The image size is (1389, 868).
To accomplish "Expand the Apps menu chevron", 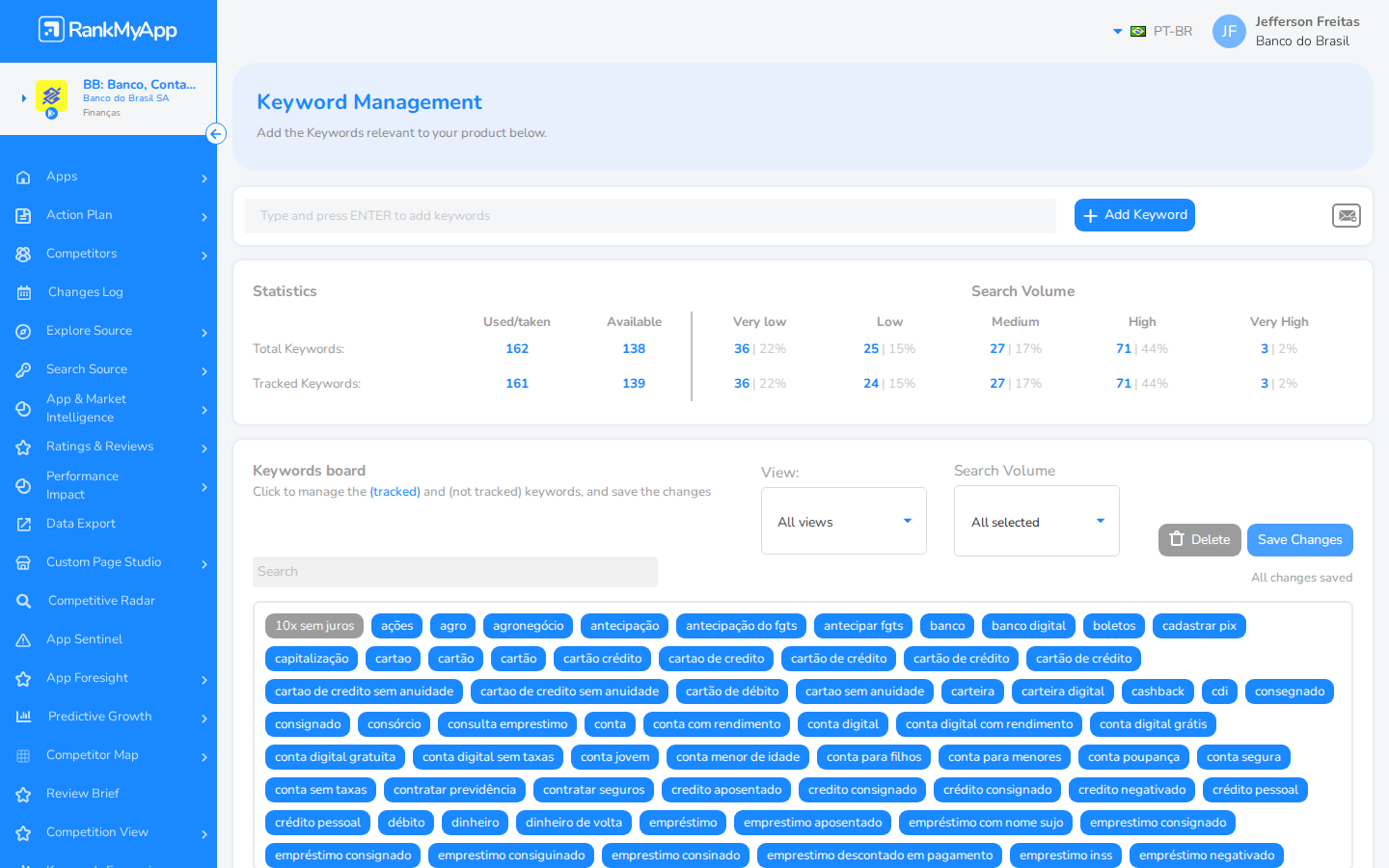I will click(204, 178).
